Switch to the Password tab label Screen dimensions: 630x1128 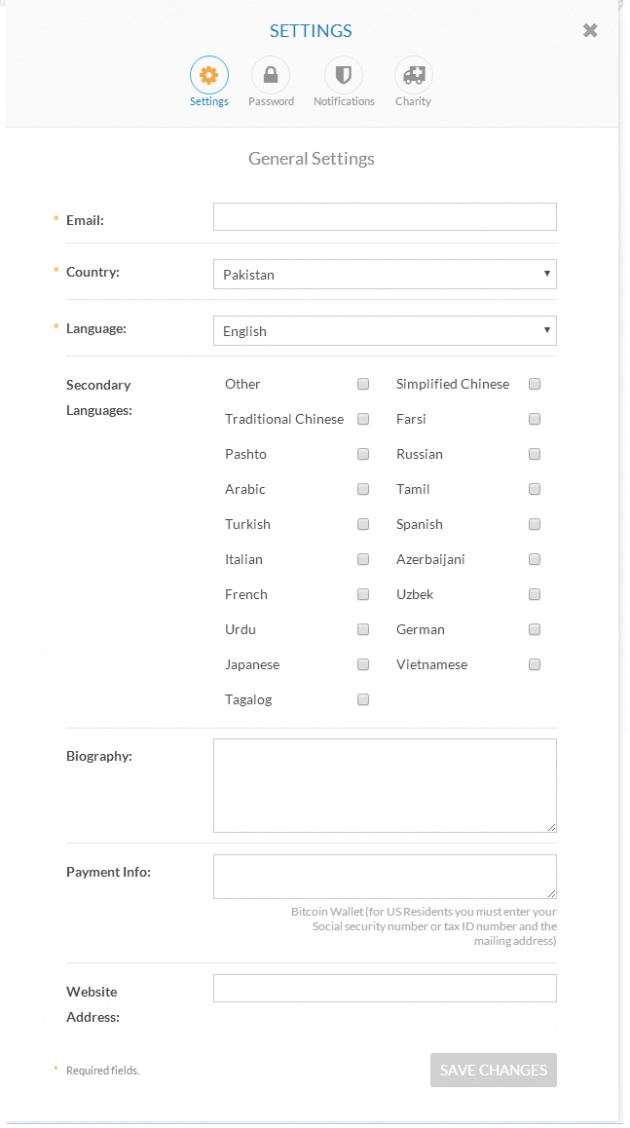(271, 101)
